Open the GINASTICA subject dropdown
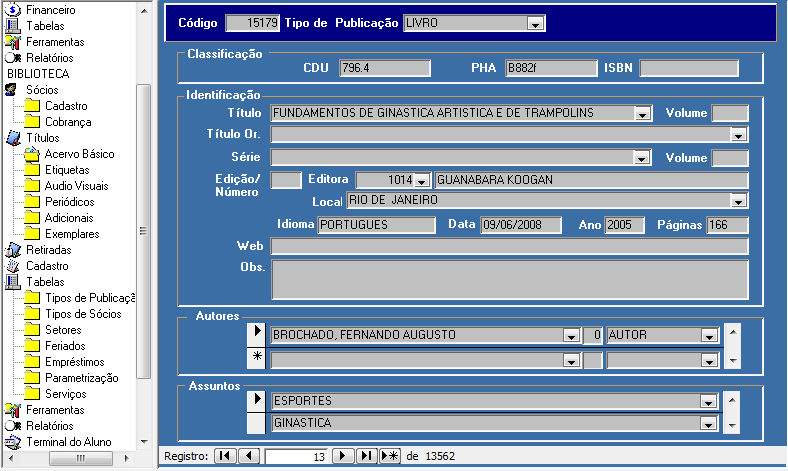Image resolution: width=788 pixels, height=471 pixels. [x=708, y=424]
